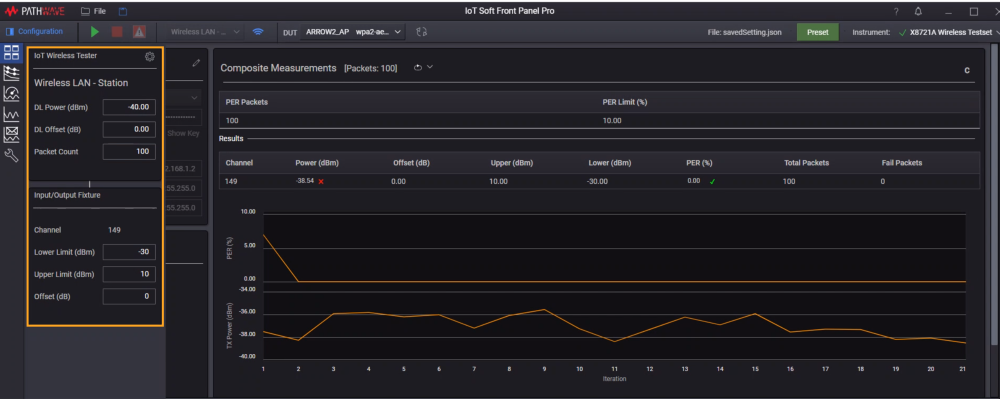Open the File menu
The image size is (1000, 399).
[x=94, y=11]
